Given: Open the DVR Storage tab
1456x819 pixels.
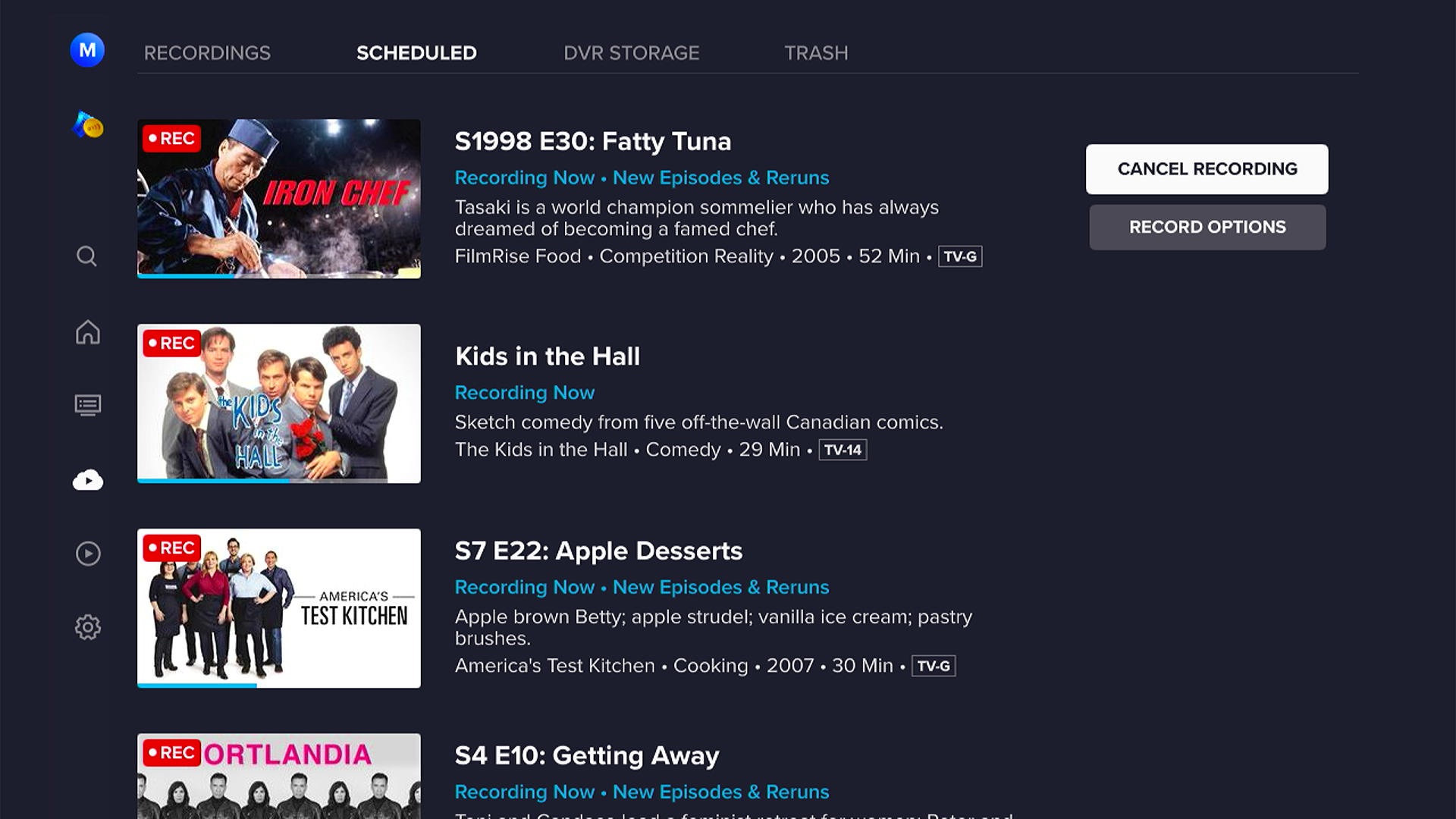Looking at the screenshot, I should (632, 52).
